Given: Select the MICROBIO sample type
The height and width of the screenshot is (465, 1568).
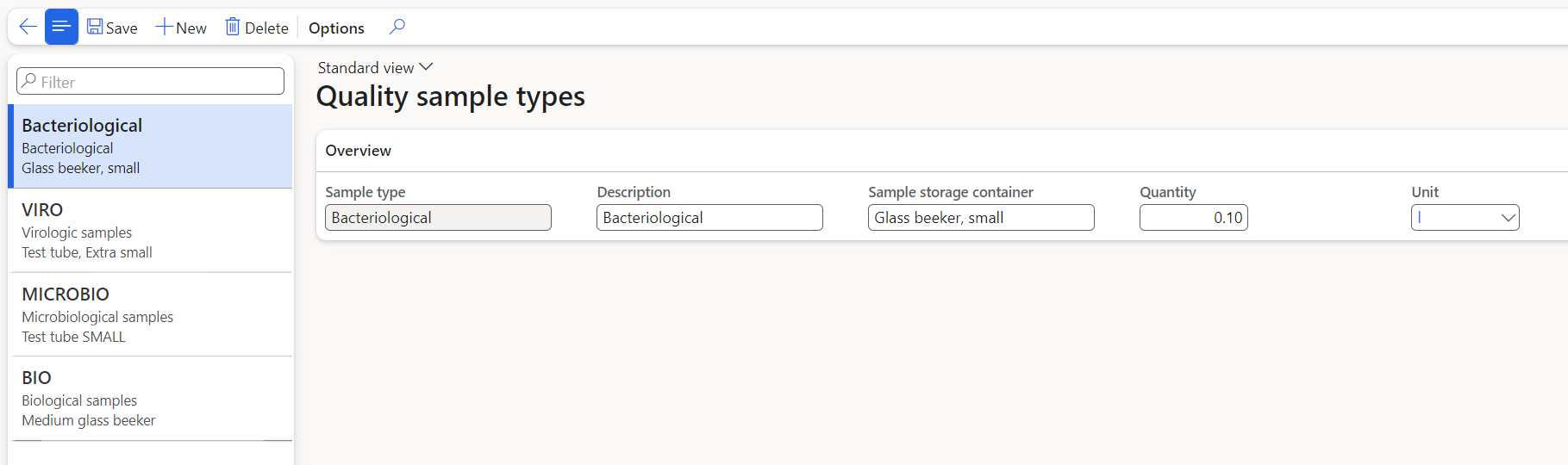Looking at the screenshot, I should coord(150,315).
